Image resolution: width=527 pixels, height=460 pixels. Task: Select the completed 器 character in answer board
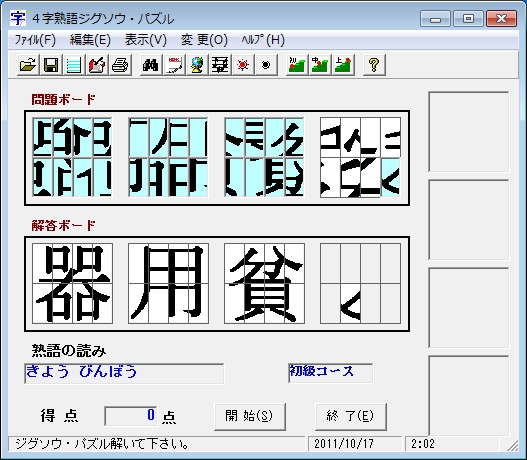coord(73,284)
